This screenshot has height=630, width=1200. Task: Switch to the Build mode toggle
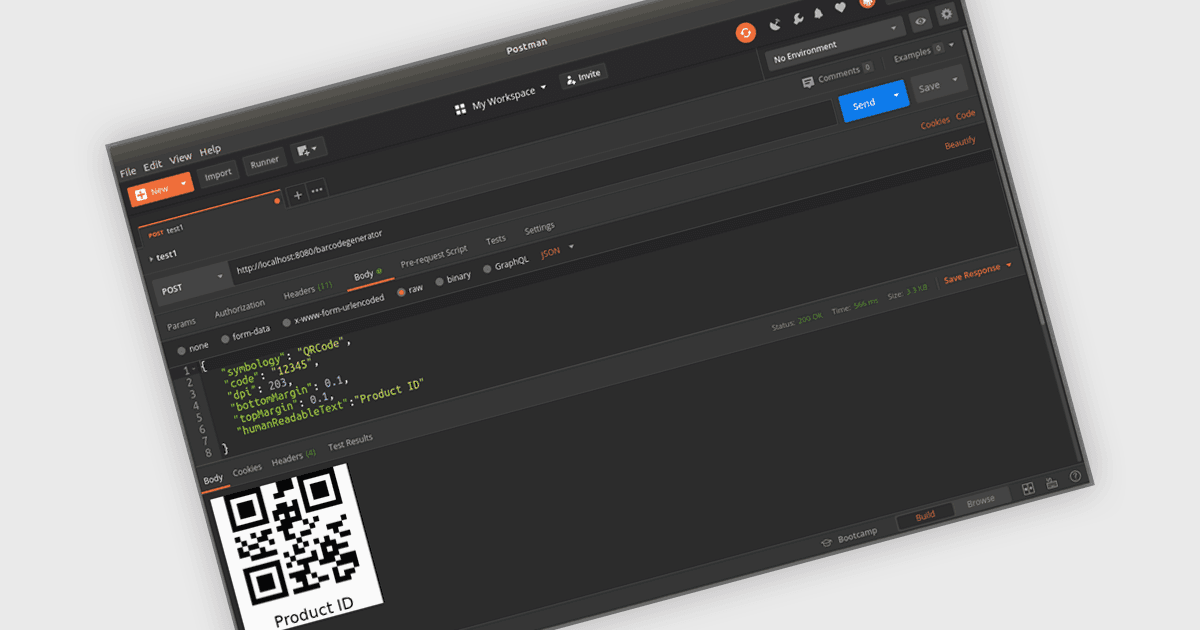pos(925,516)
